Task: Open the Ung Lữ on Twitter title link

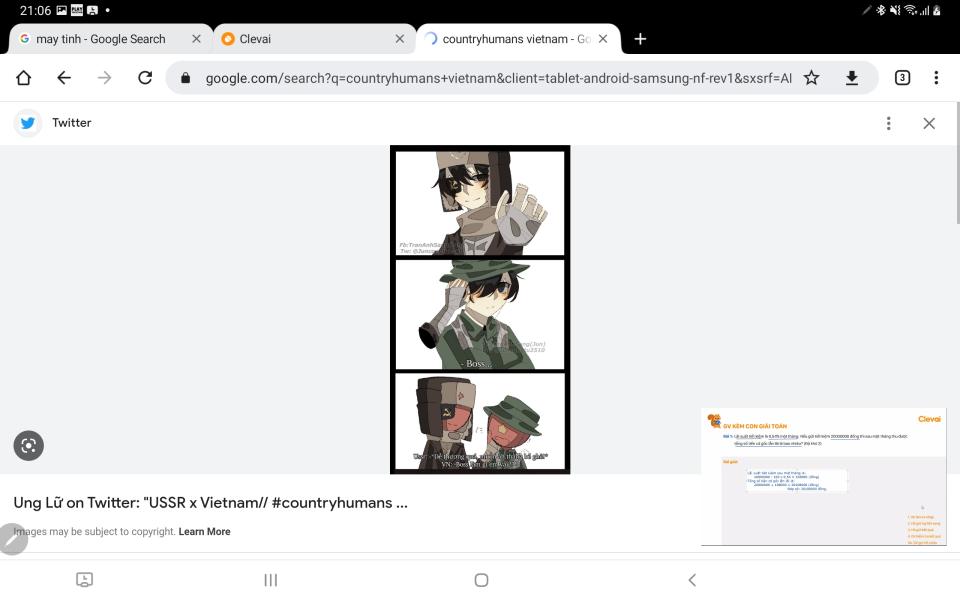Action: coord(211,503)
